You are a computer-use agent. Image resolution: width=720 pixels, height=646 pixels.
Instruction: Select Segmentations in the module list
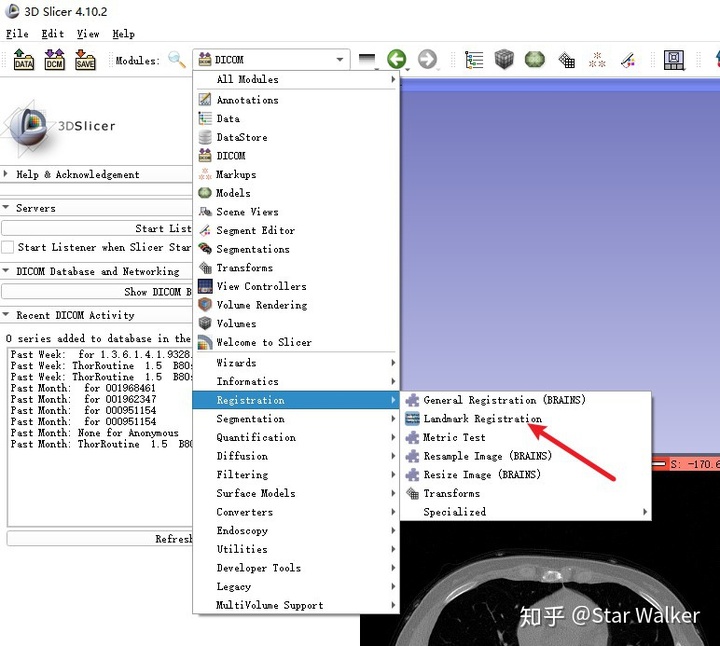296,249
